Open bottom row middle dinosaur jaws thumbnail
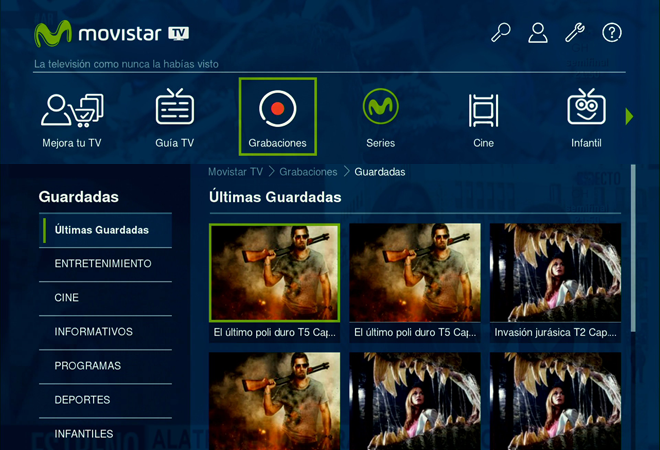This screenshot has width=660, height=450. click(415, 401)
